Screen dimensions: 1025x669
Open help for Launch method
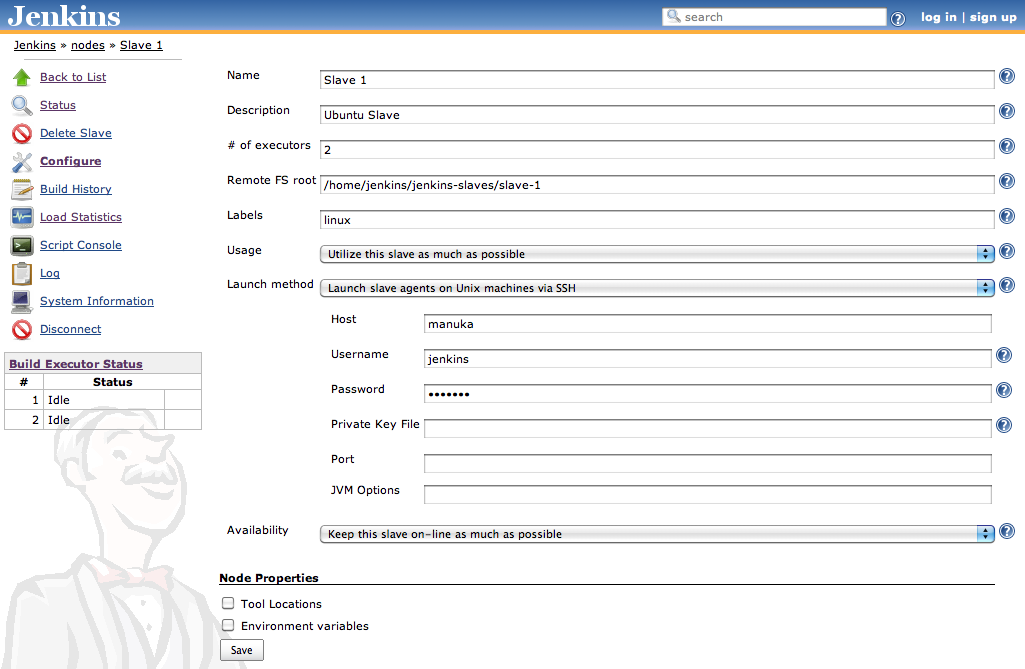(1007, 285)
